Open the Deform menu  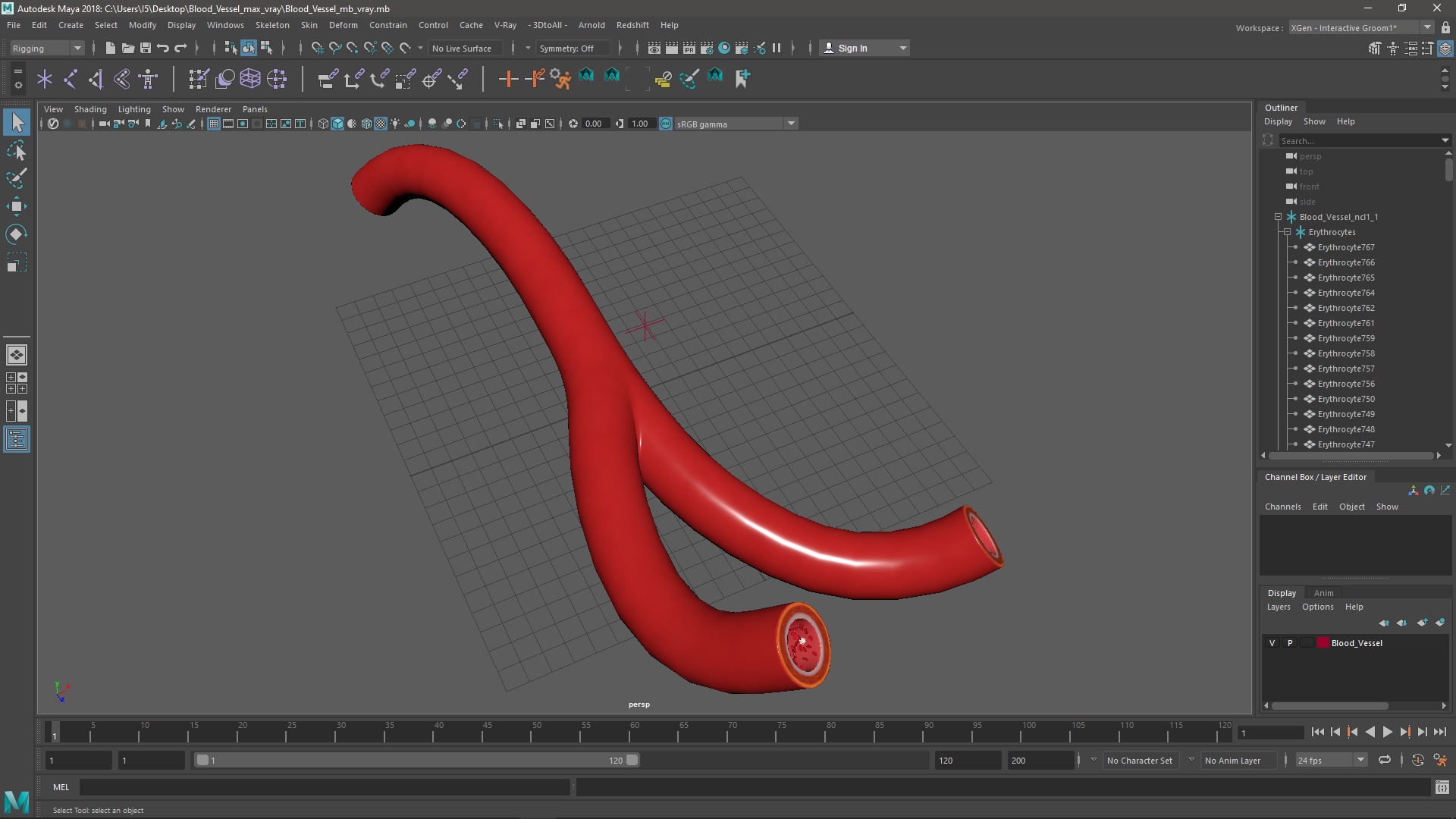[x=343, y=25]
